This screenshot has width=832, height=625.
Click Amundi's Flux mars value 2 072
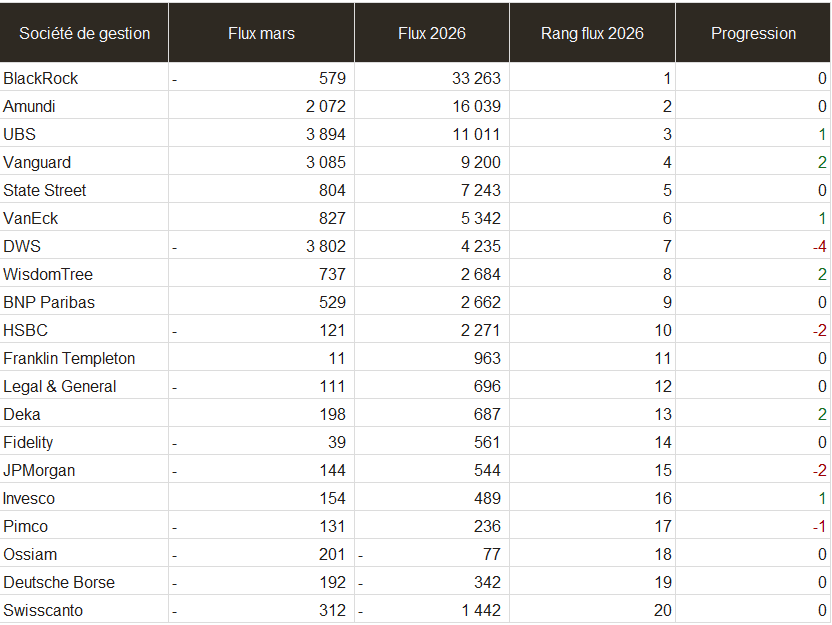[325, 107]
